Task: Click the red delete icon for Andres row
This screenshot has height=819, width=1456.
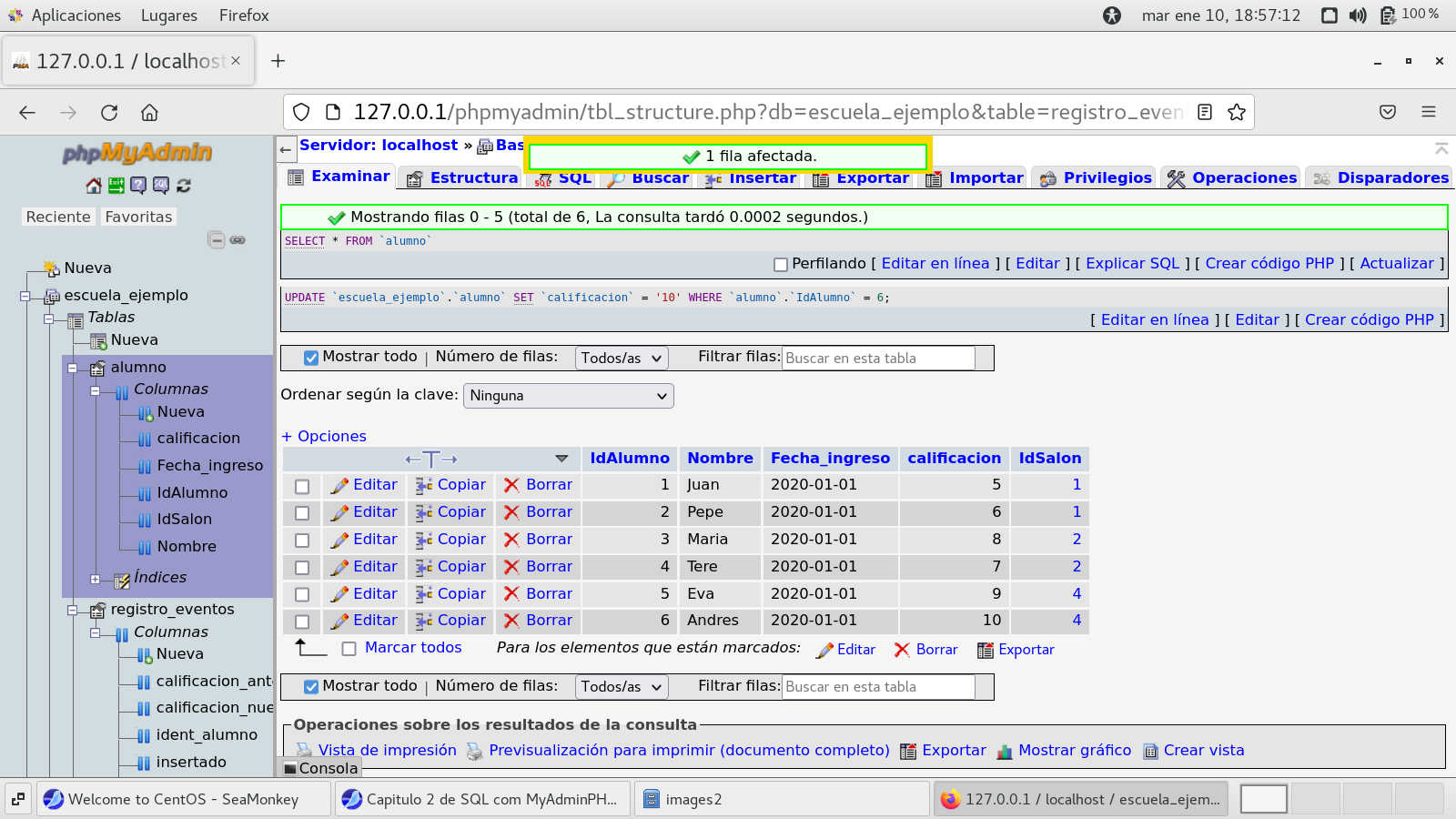Action: [x=511, y=622]
